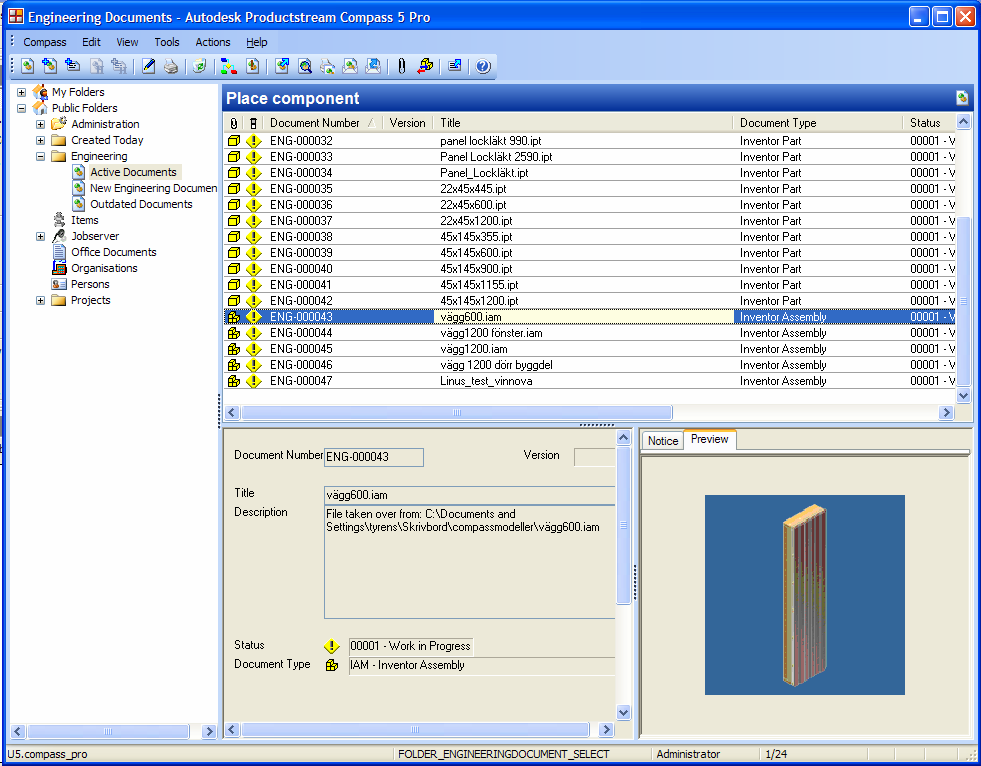Switch to the Preview tab
Image resolution: width=981 pixels, height=766 pixels.
pos(709,439)
